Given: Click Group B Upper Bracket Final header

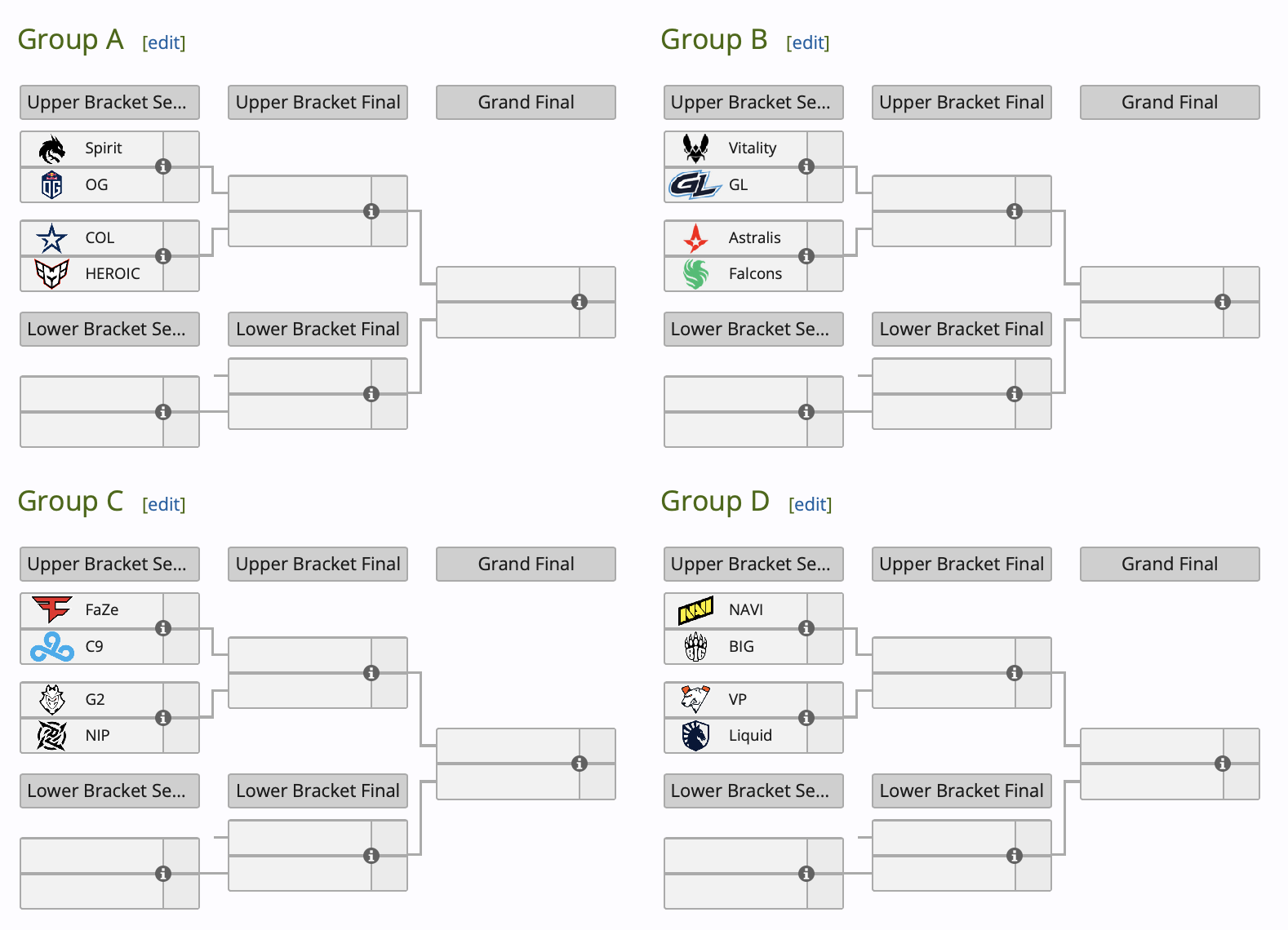Looking at the screenshot, I should click(x=962, y=103).
